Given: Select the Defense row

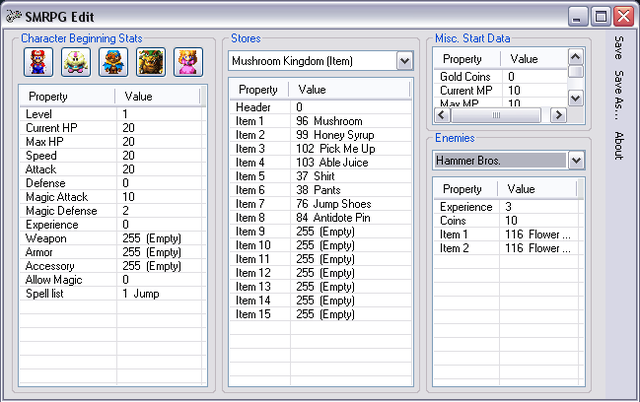Looking at the screenshot, I should [x=111, y=183].
